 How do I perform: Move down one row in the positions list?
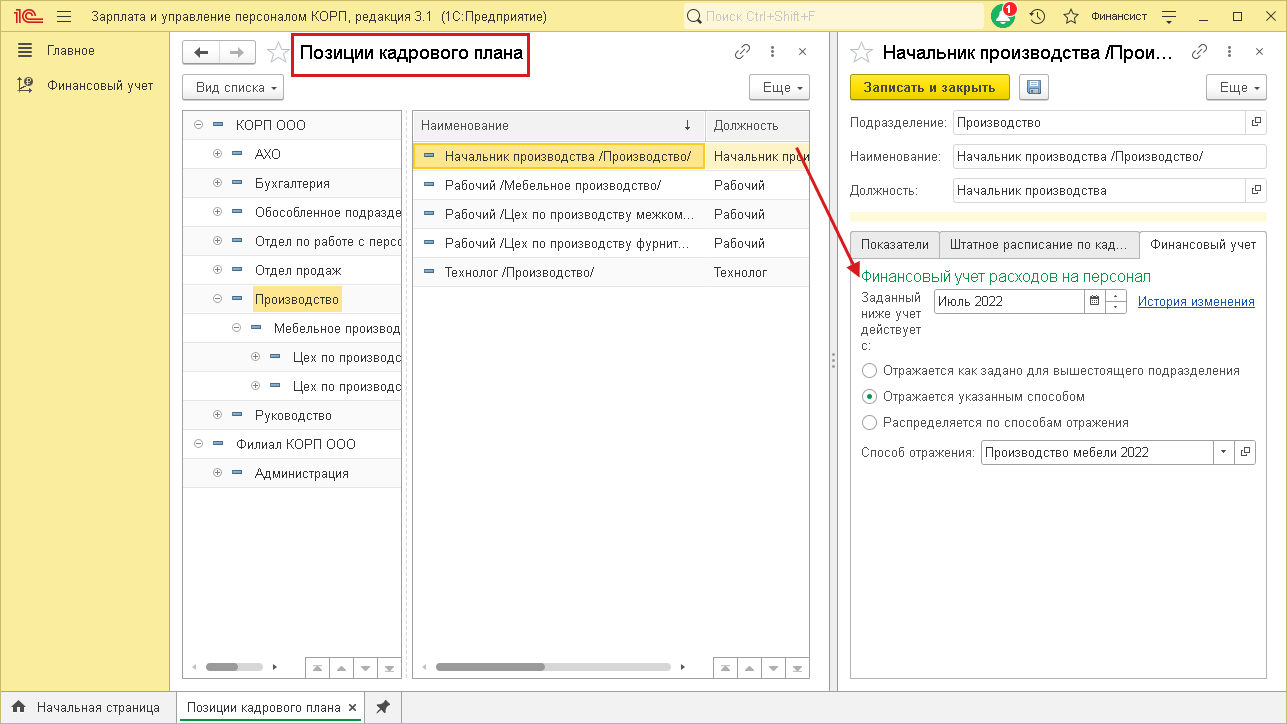pyautogui.click(x=773, y=667)
